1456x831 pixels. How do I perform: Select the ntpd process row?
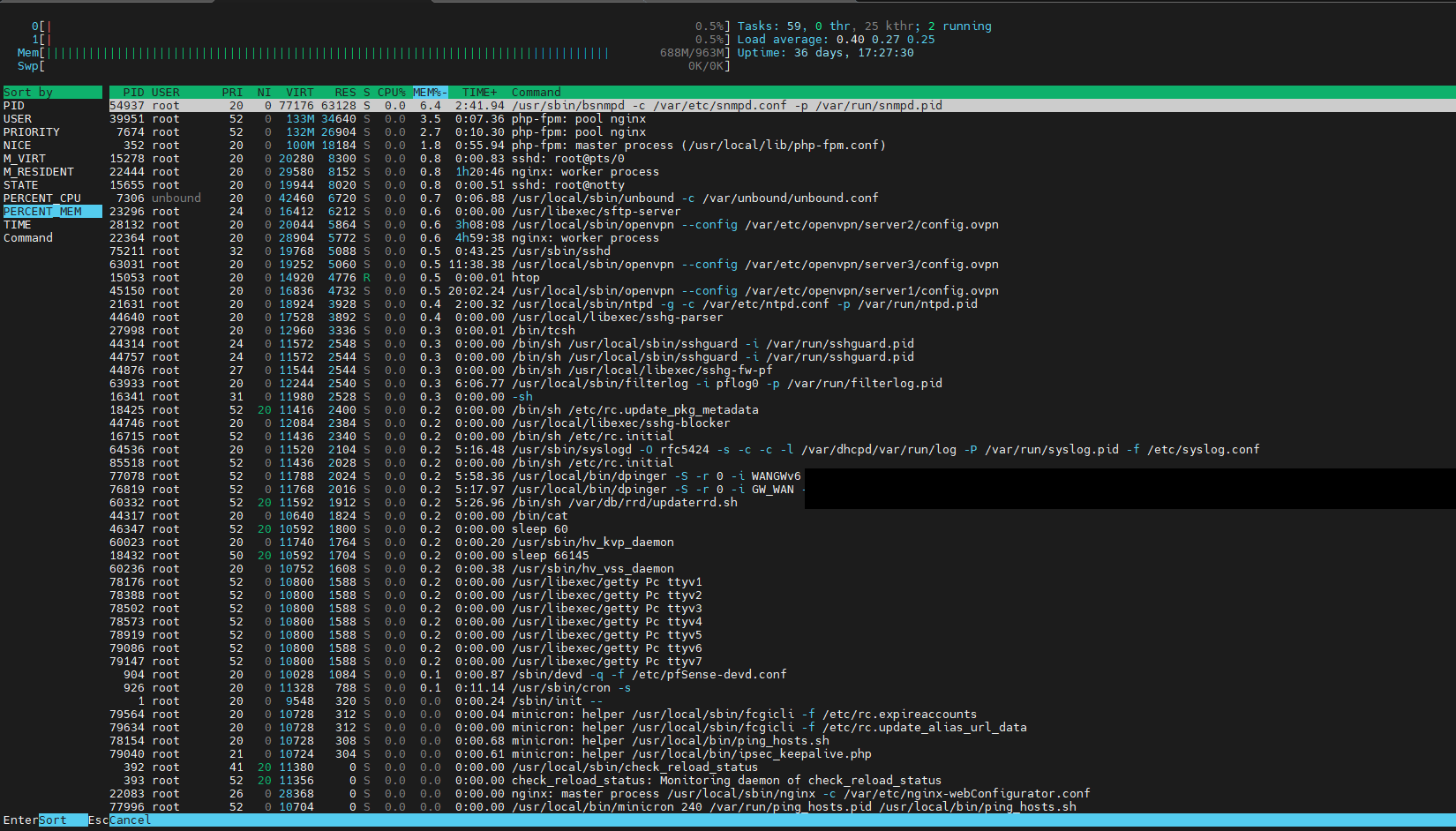(782, 304)
